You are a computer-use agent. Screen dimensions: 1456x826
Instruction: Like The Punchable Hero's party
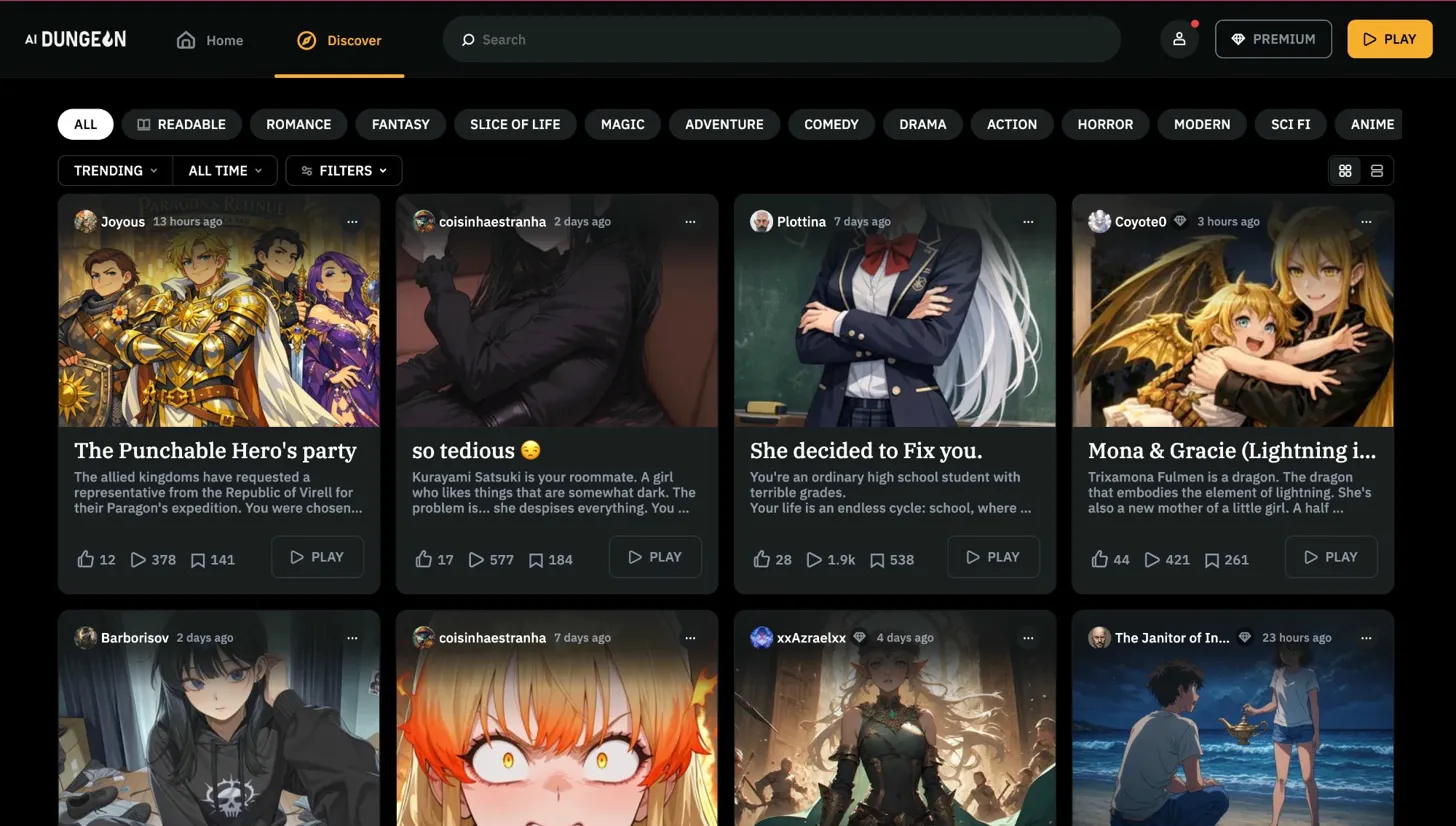pos(86,559)
